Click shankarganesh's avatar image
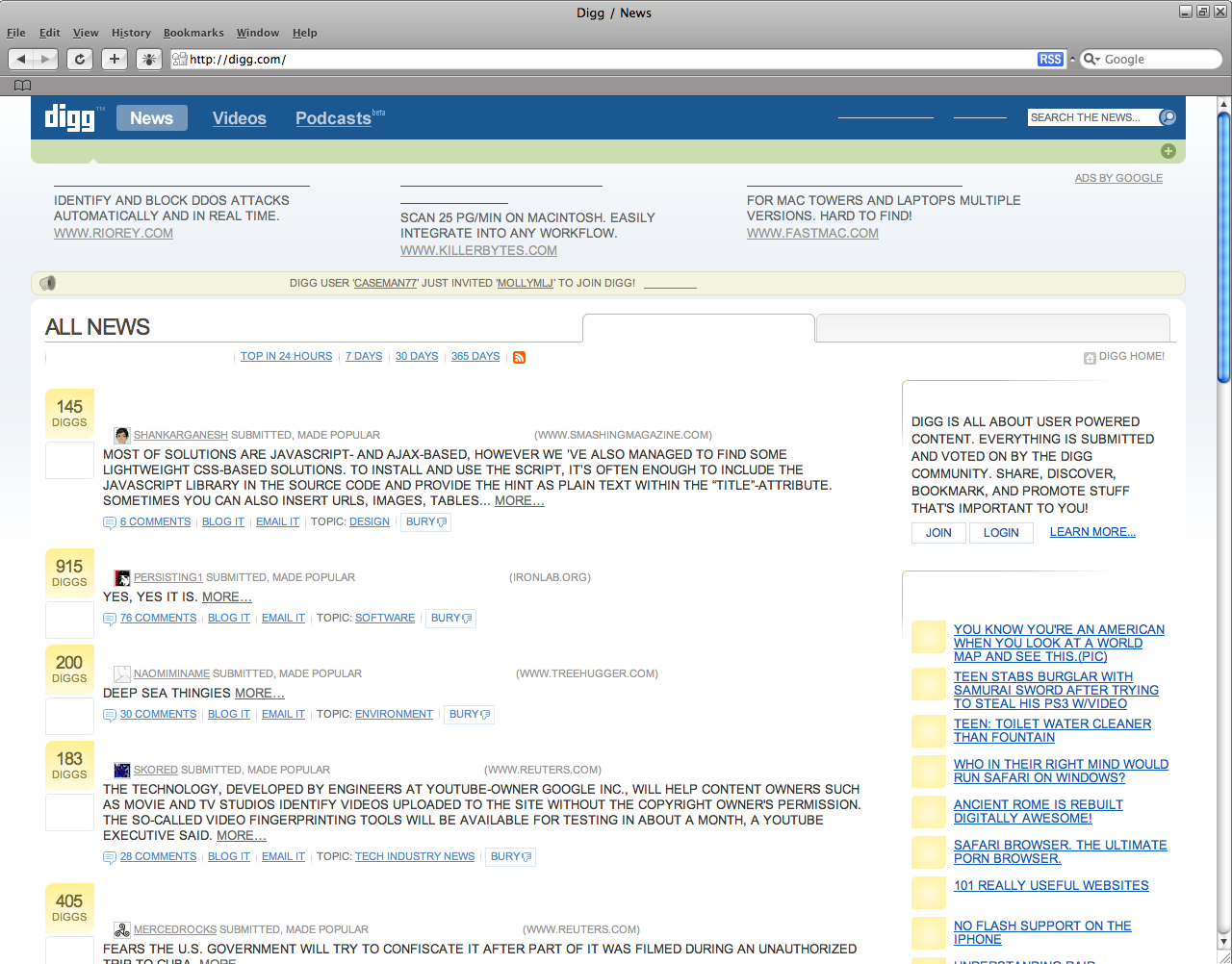The height and width of the screenshot is (964, 1232). click(122, 436)
